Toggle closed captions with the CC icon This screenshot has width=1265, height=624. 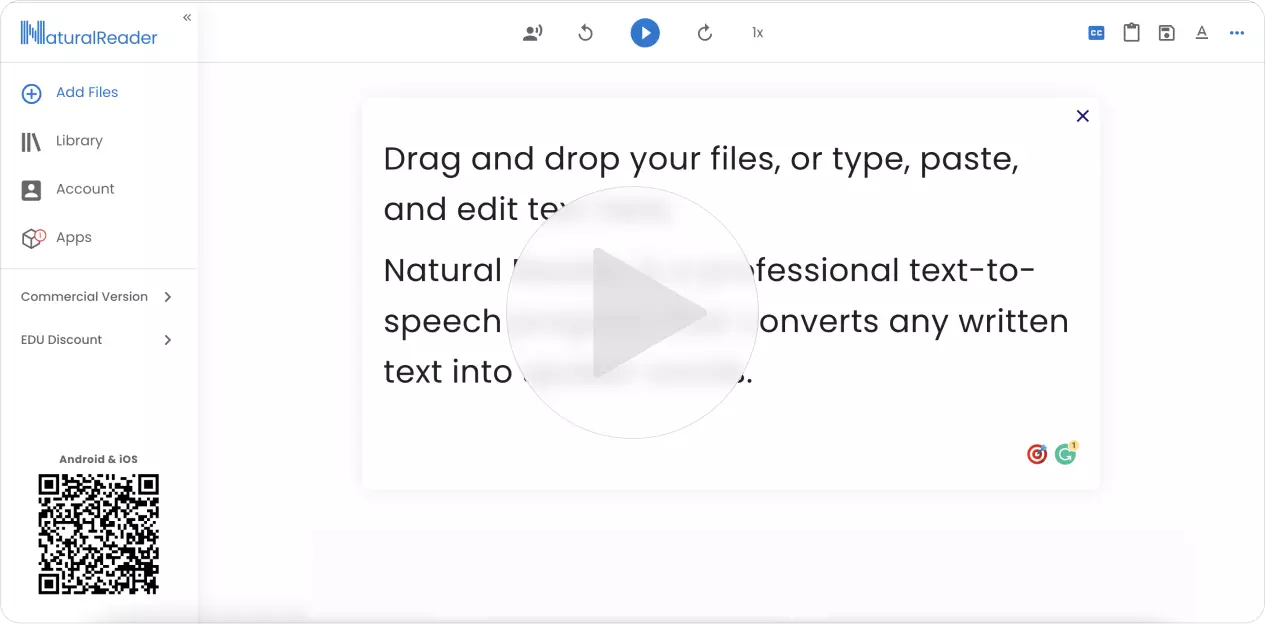pyautogui.click(x=1096, y=32)
